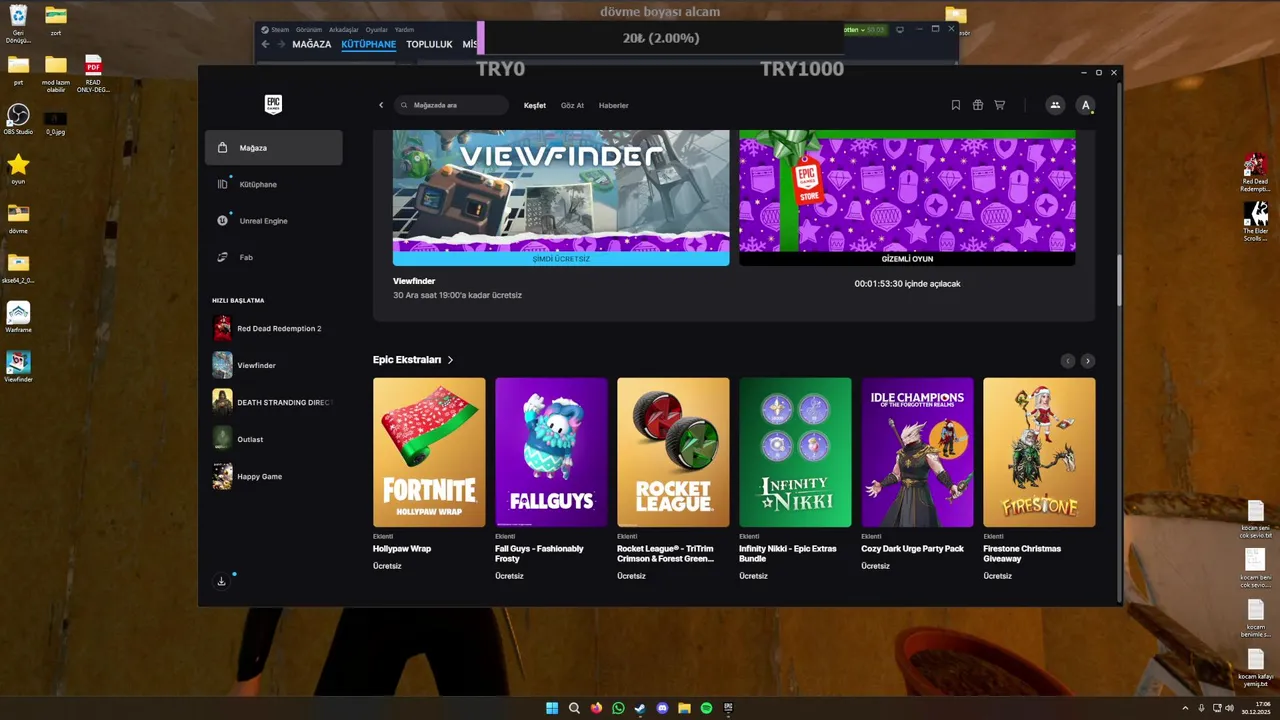Open the Epic downloads icon in sidebar
The width and height of the screenshot is (1280, 720).
pyautogui.click(x=222, y=581)
